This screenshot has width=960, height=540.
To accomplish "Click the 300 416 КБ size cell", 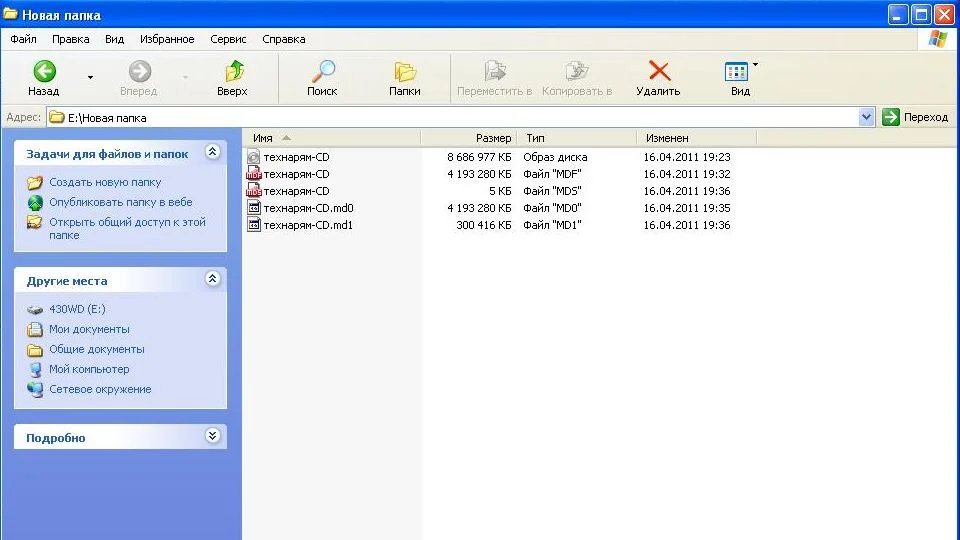I will [x=484, y=225].
